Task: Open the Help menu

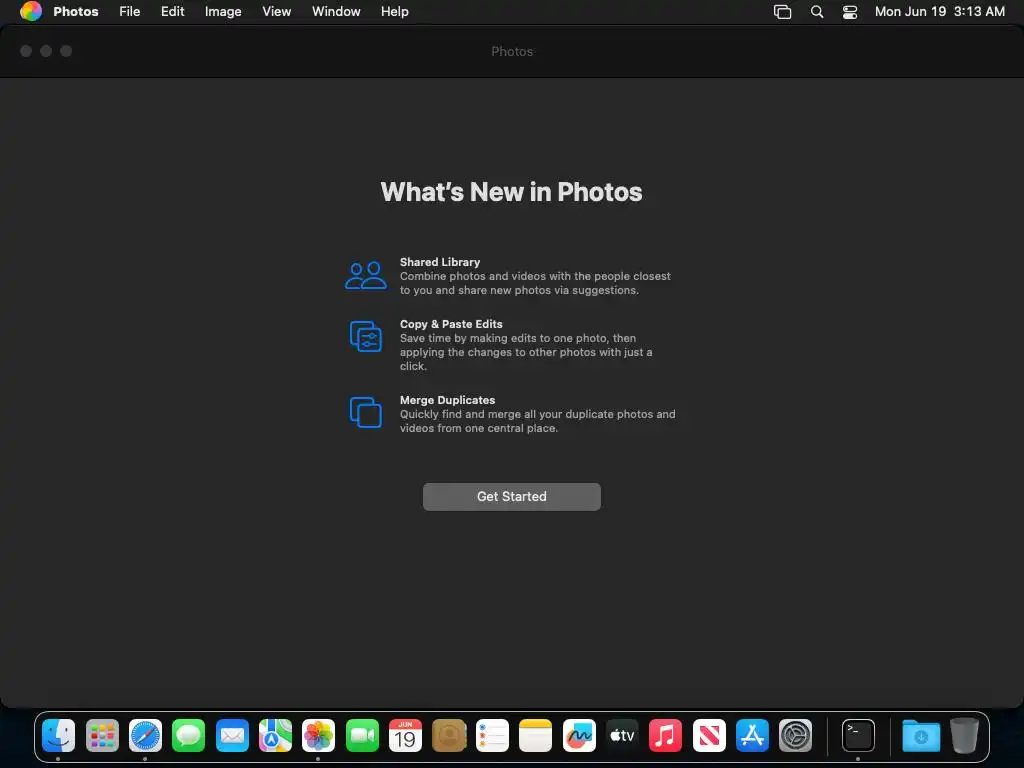Action: 394,11
